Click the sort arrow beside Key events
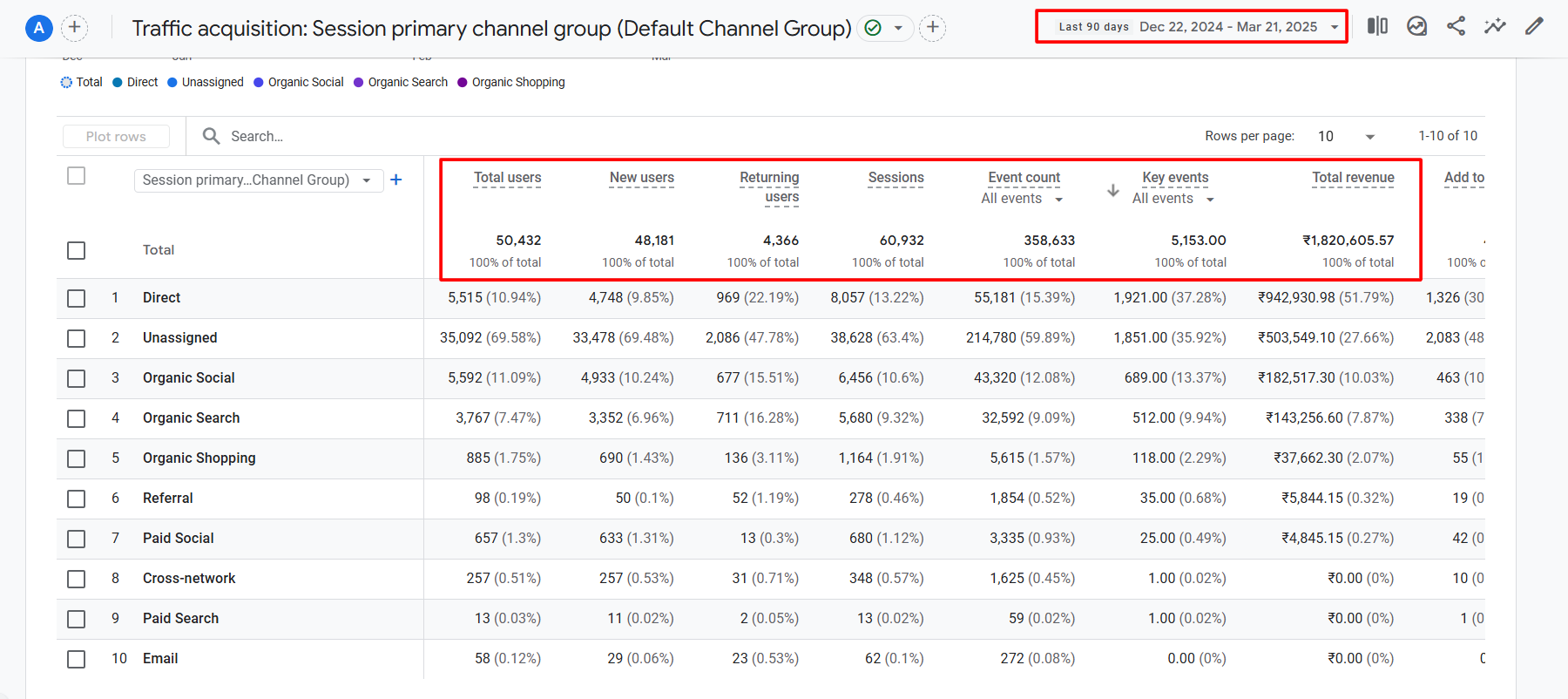The width and height of the screenshot is (1568, 699). 1113,190
